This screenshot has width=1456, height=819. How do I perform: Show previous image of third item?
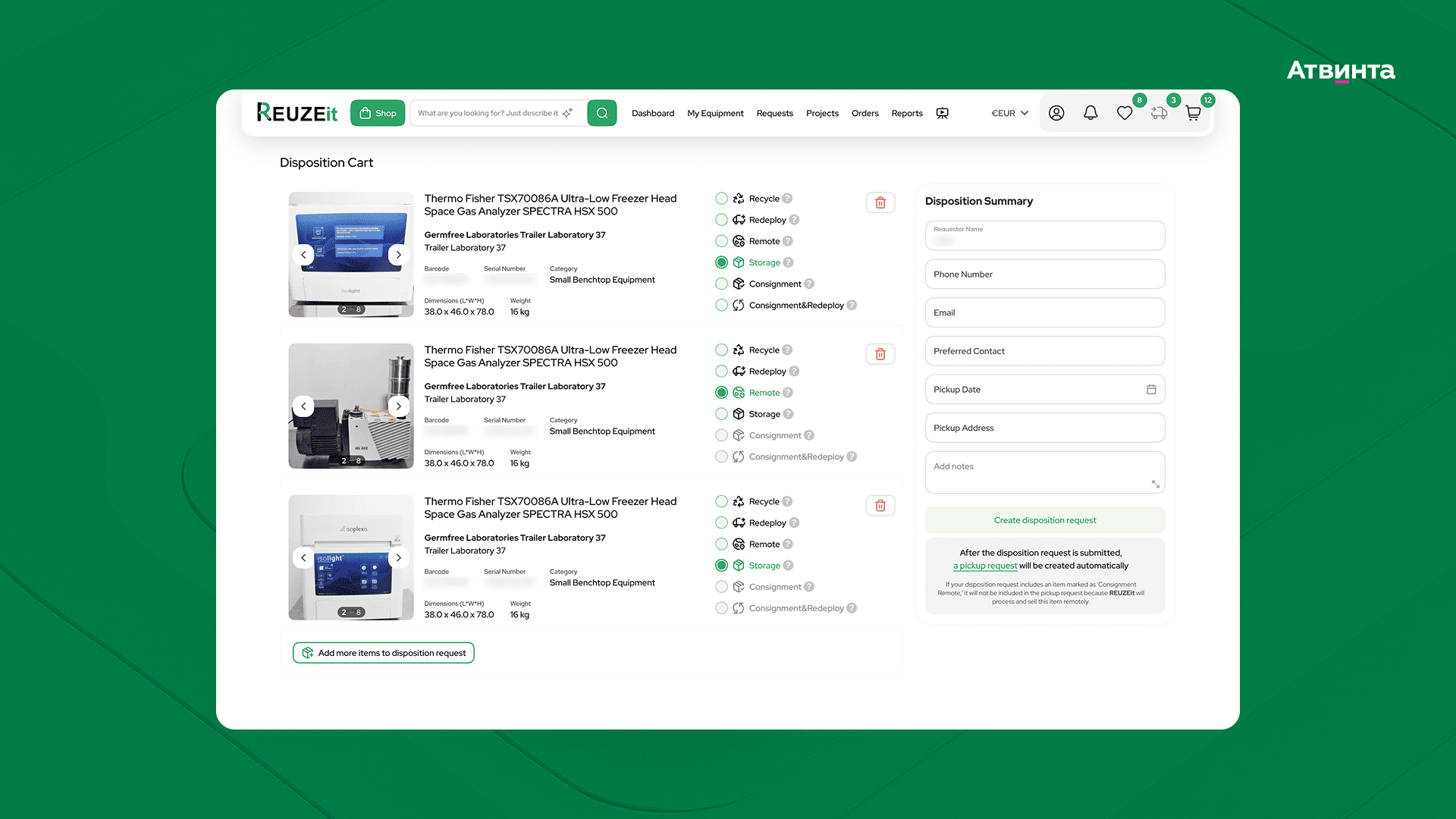pos(303,558)
